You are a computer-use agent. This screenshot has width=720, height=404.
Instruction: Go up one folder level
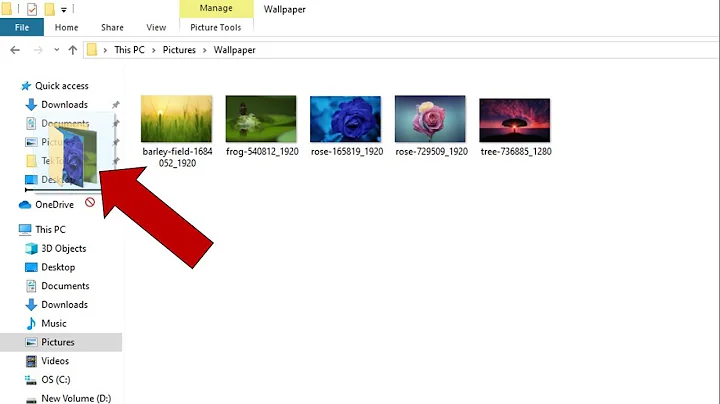click(x=73, y=50)
